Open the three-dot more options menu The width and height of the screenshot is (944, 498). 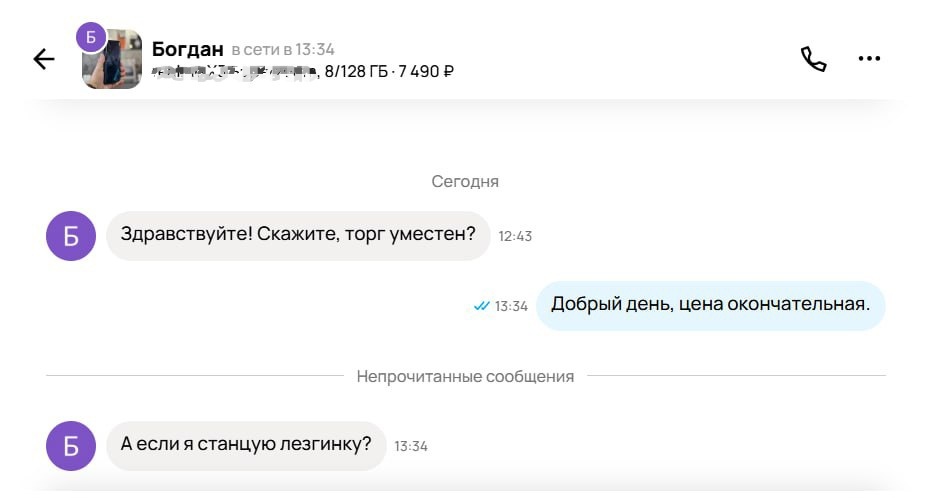(x=869, y=59)
